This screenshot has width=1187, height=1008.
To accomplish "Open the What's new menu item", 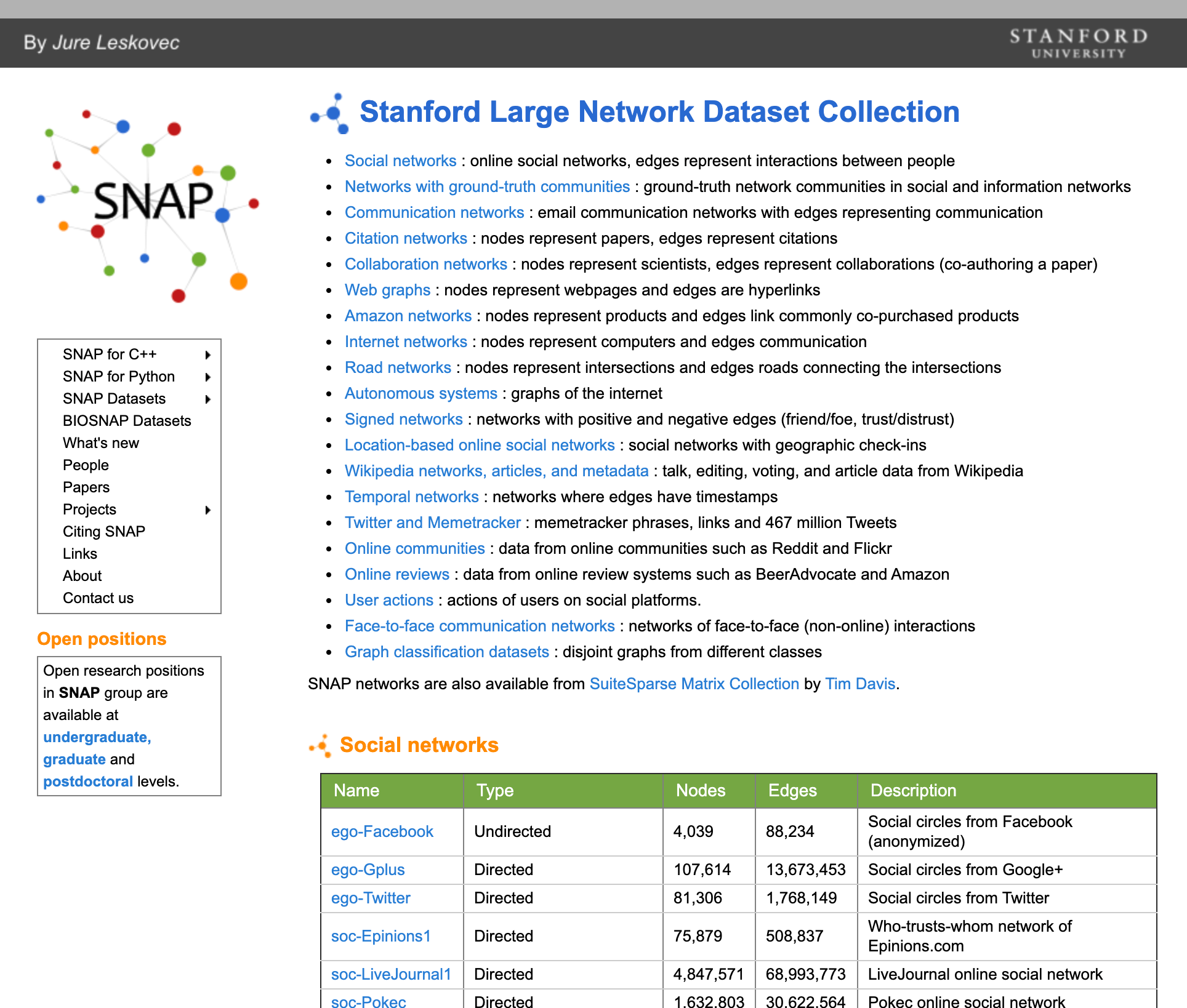I will (x=101, y=443).
